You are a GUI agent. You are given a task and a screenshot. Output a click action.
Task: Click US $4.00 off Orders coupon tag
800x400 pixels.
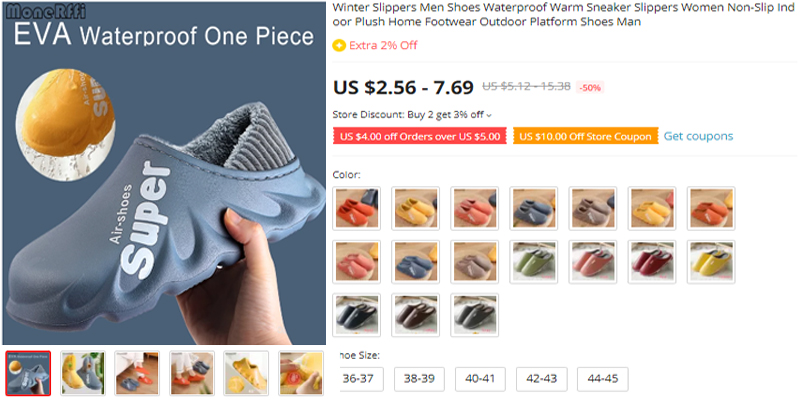point(420,136)
